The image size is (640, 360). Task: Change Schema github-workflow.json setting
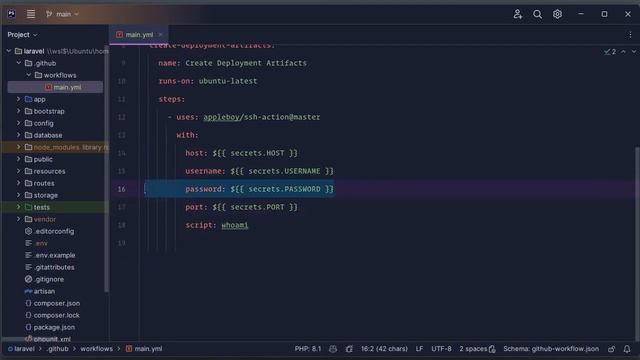(551, 349)
